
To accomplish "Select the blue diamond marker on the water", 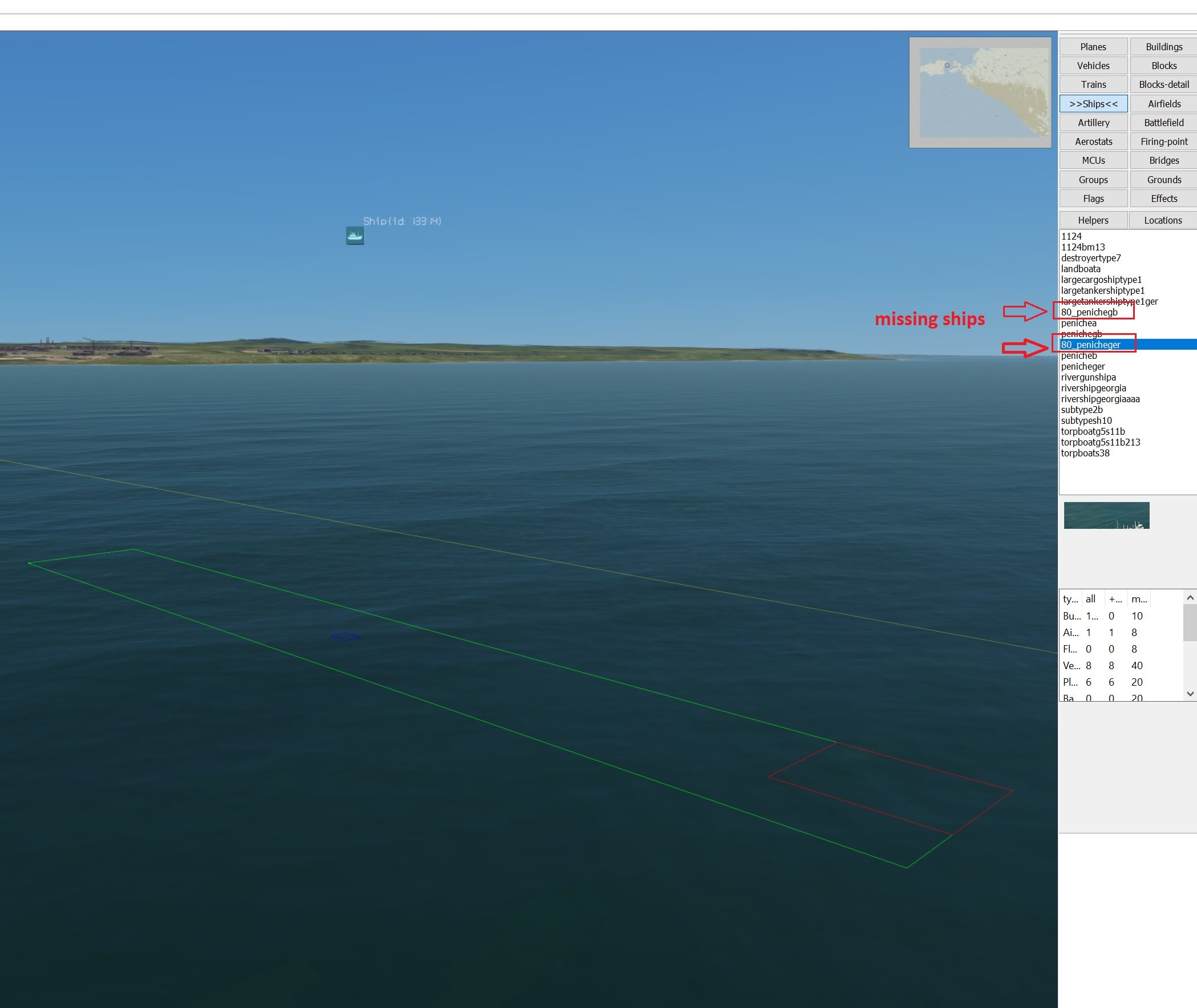I will click(x=346, y=637).
